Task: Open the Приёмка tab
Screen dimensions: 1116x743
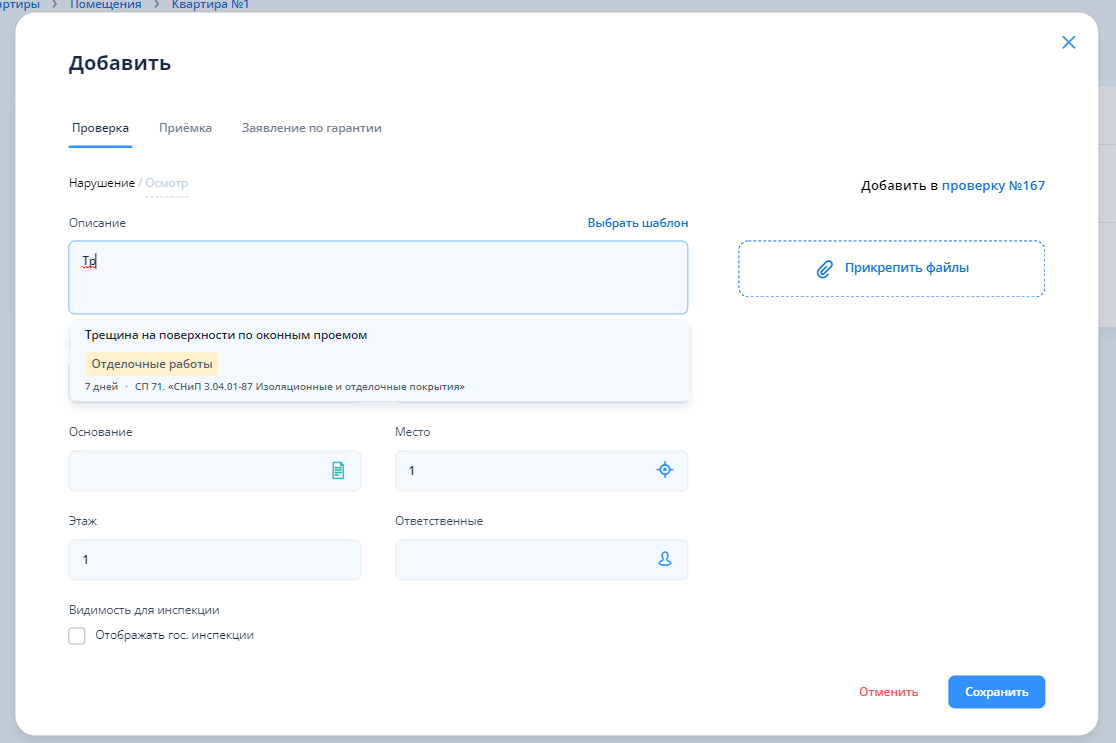Action: 185,128
